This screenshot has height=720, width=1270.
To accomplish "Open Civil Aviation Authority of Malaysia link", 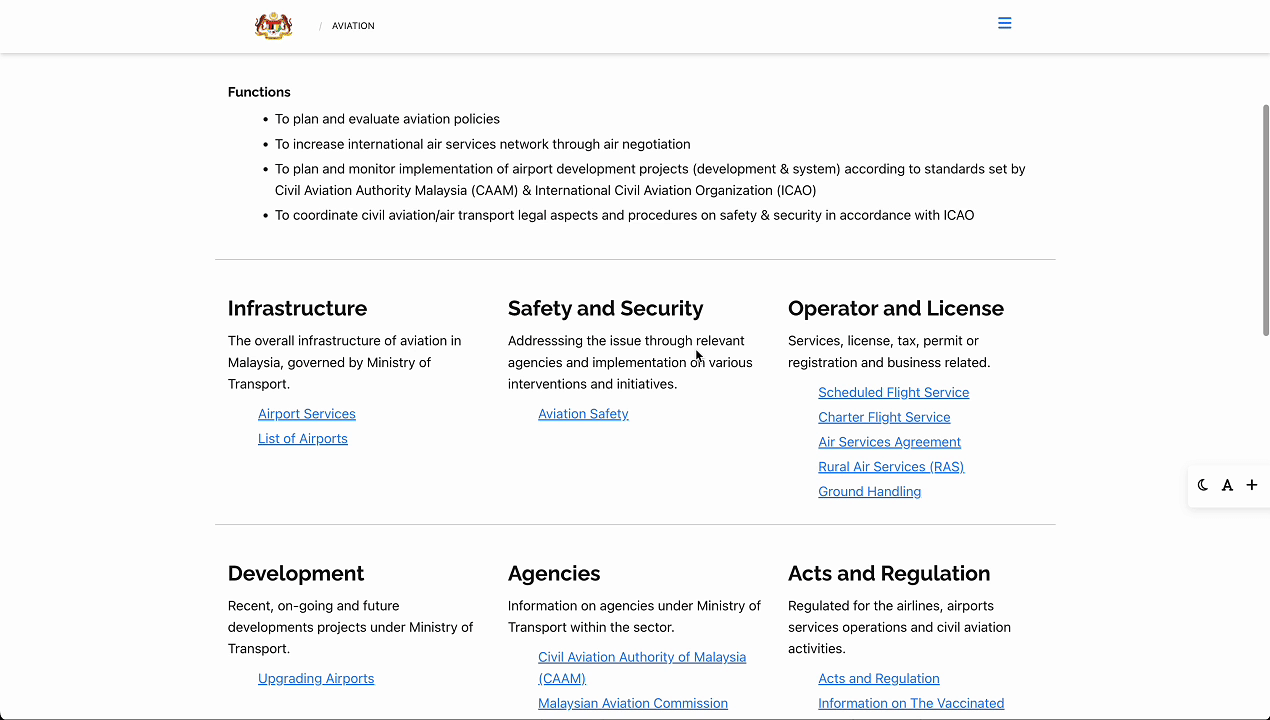I will pos(641,658).
